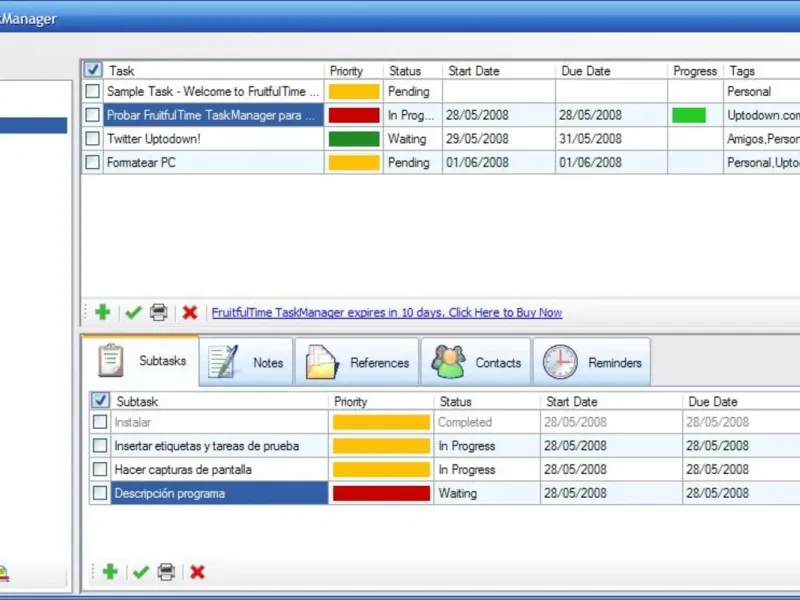Toggle the select-all checkbox in Subtask header
The image size is (800, 600).
click(x=100, y=401)
